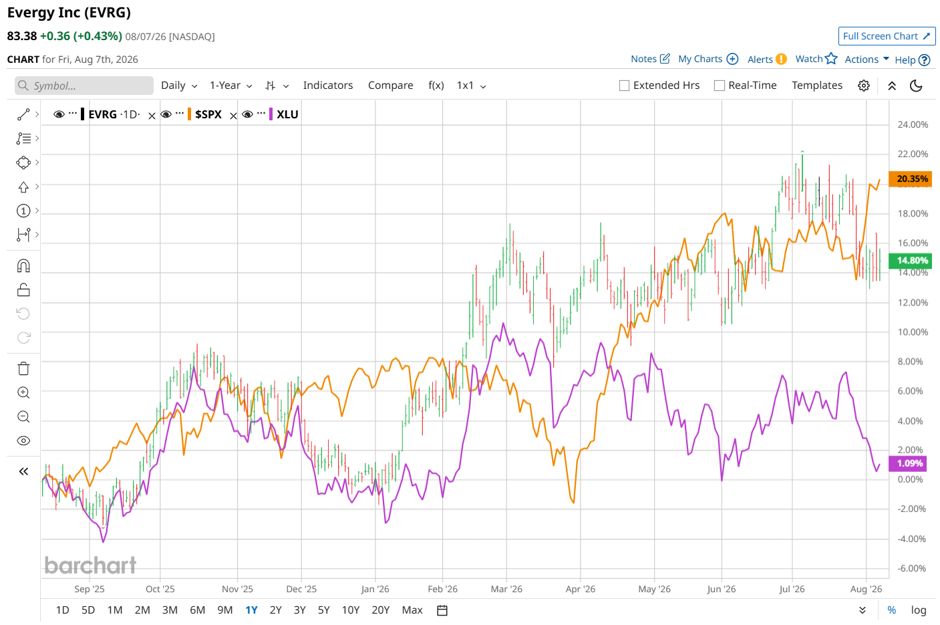The image size is (940, 625).
Task: Remove the $SPX comparison
Action: [233, 116]
